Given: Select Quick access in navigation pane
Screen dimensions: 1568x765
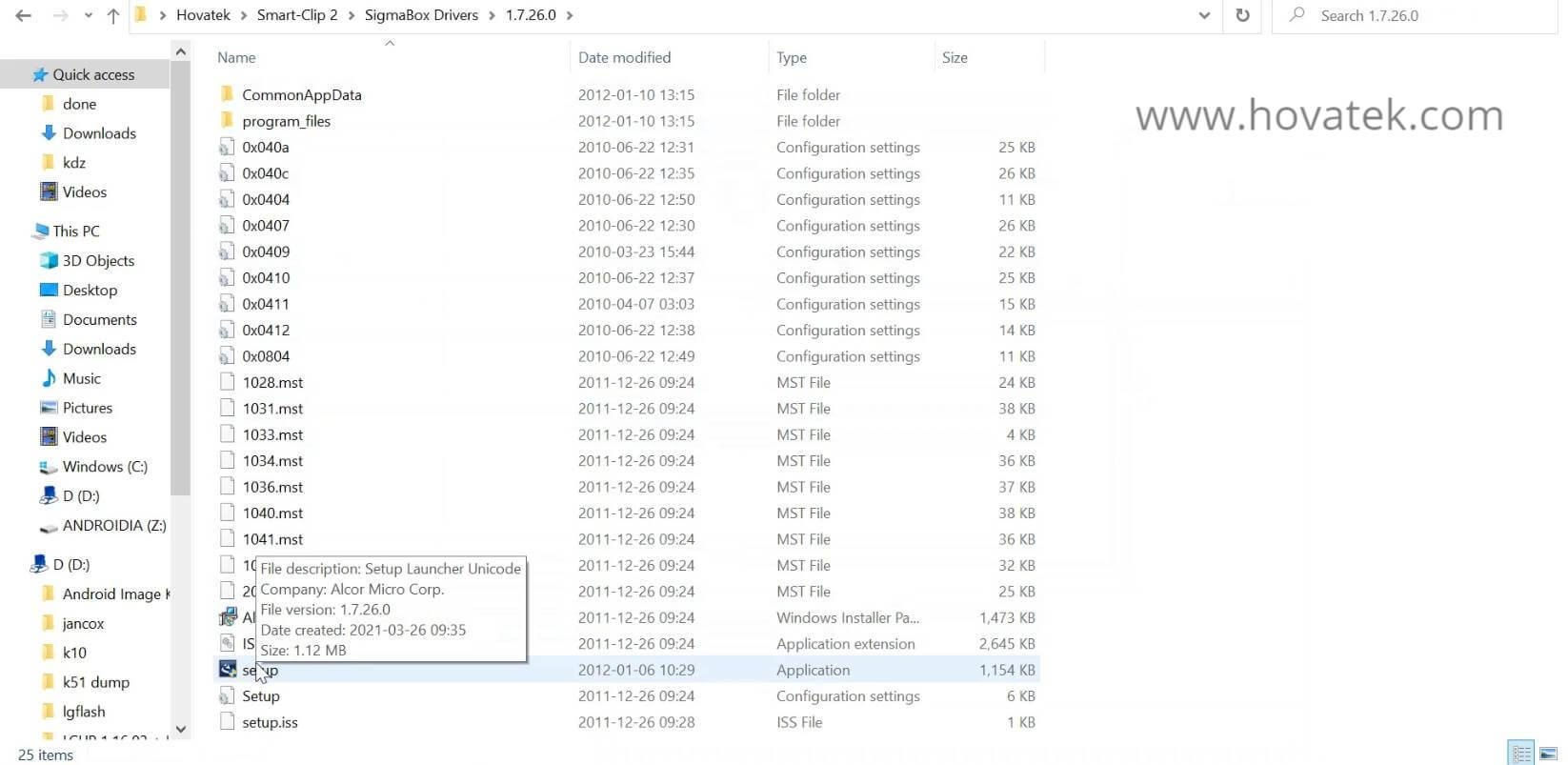Looking at the screenshot, I should [93, 74].
